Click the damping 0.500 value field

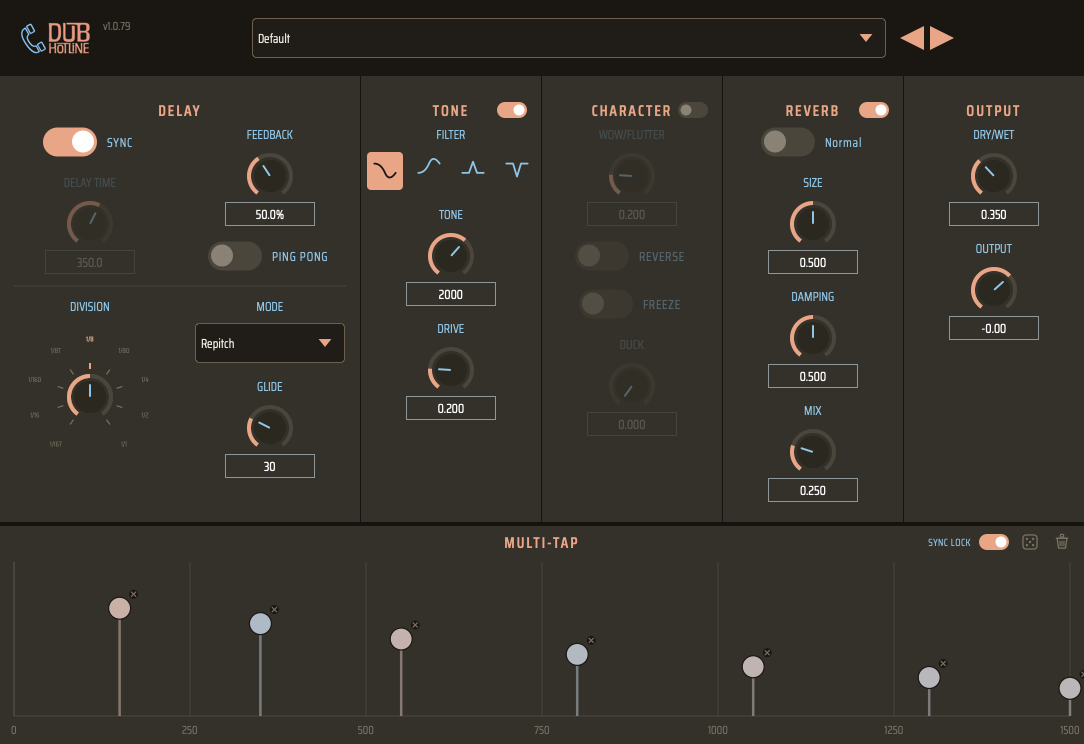pyautogui.click(x=812, y=376)
